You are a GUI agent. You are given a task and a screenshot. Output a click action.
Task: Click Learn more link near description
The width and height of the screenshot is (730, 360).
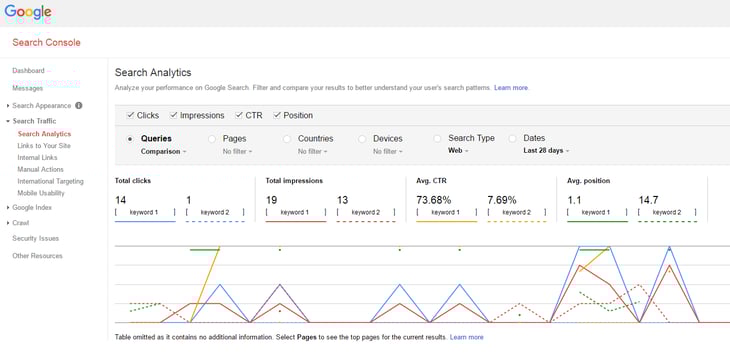coord(511,88)
